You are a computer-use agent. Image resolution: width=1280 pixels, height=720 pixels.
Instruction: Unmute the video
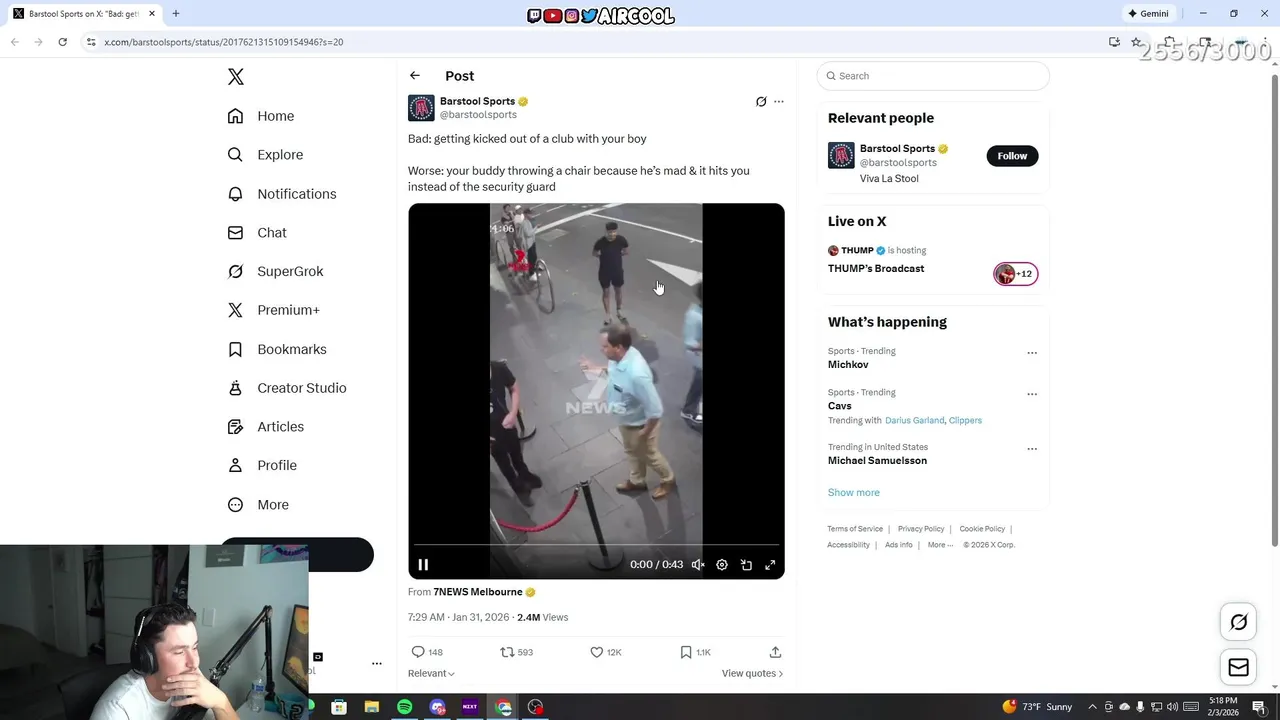pos(698,565)
